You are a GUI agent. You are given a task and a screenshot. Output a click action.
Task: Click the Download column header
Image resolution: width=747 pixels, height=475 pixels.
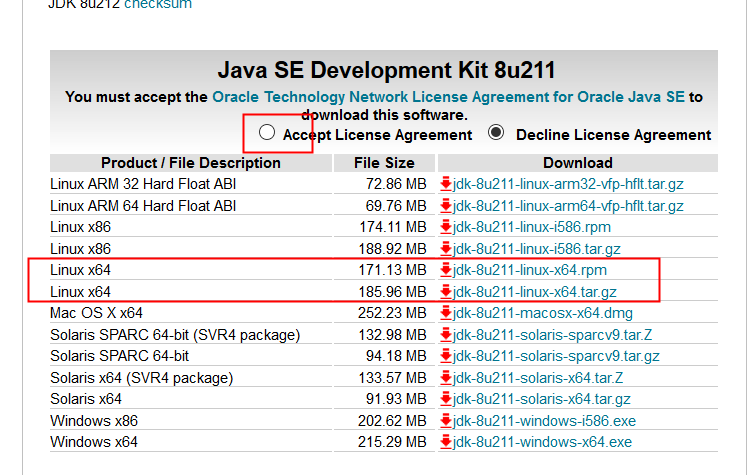578,163
